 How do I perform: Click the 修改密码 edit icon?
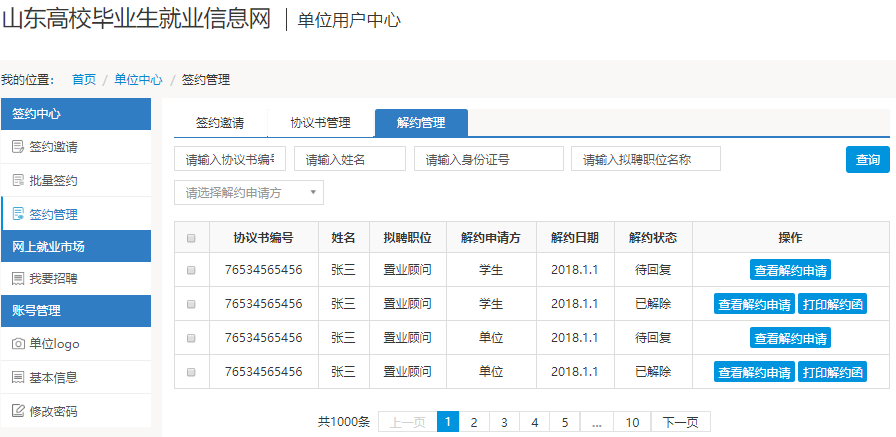18,411
